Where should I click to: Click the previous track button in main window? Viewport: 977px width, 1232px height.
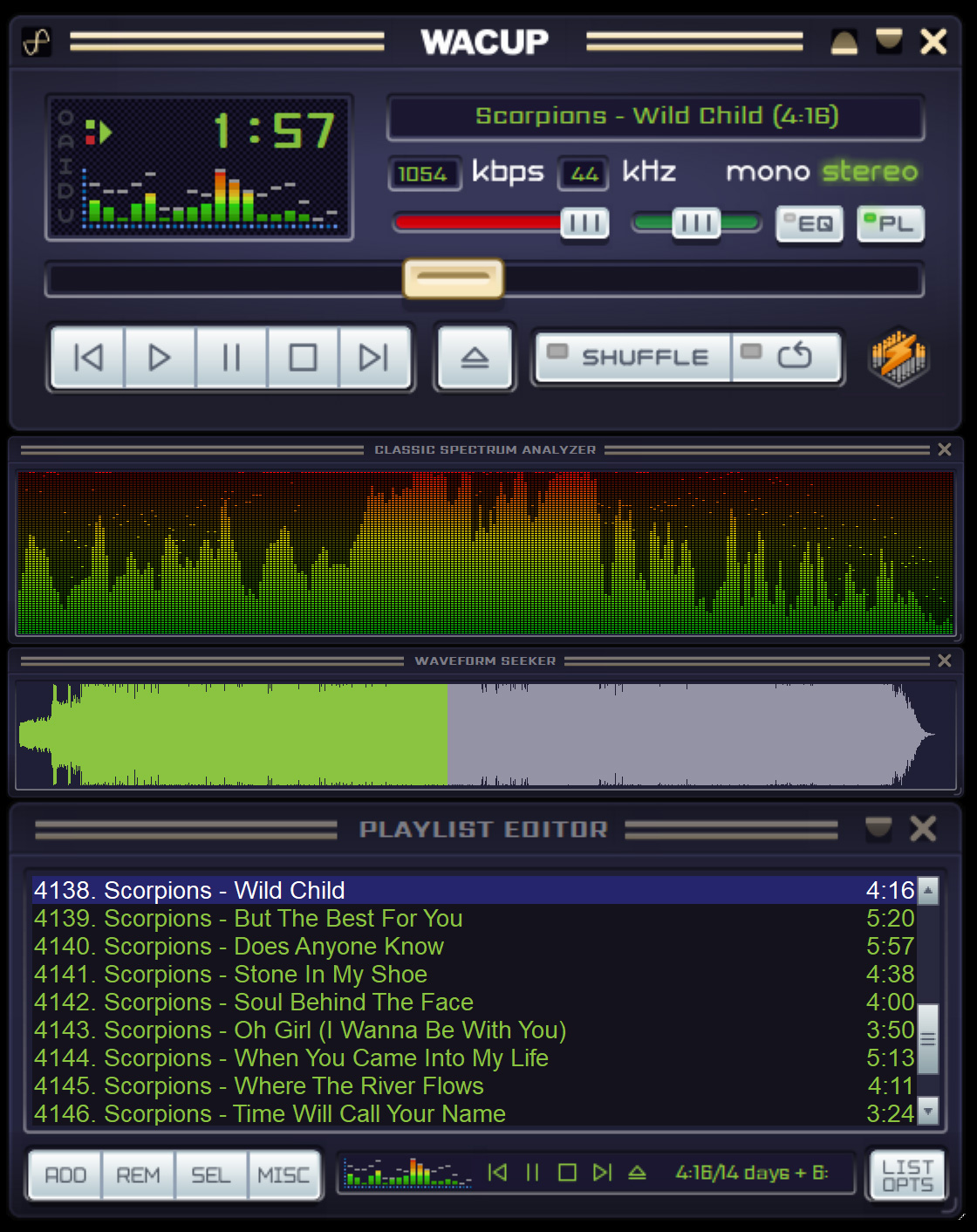point(88,358)
